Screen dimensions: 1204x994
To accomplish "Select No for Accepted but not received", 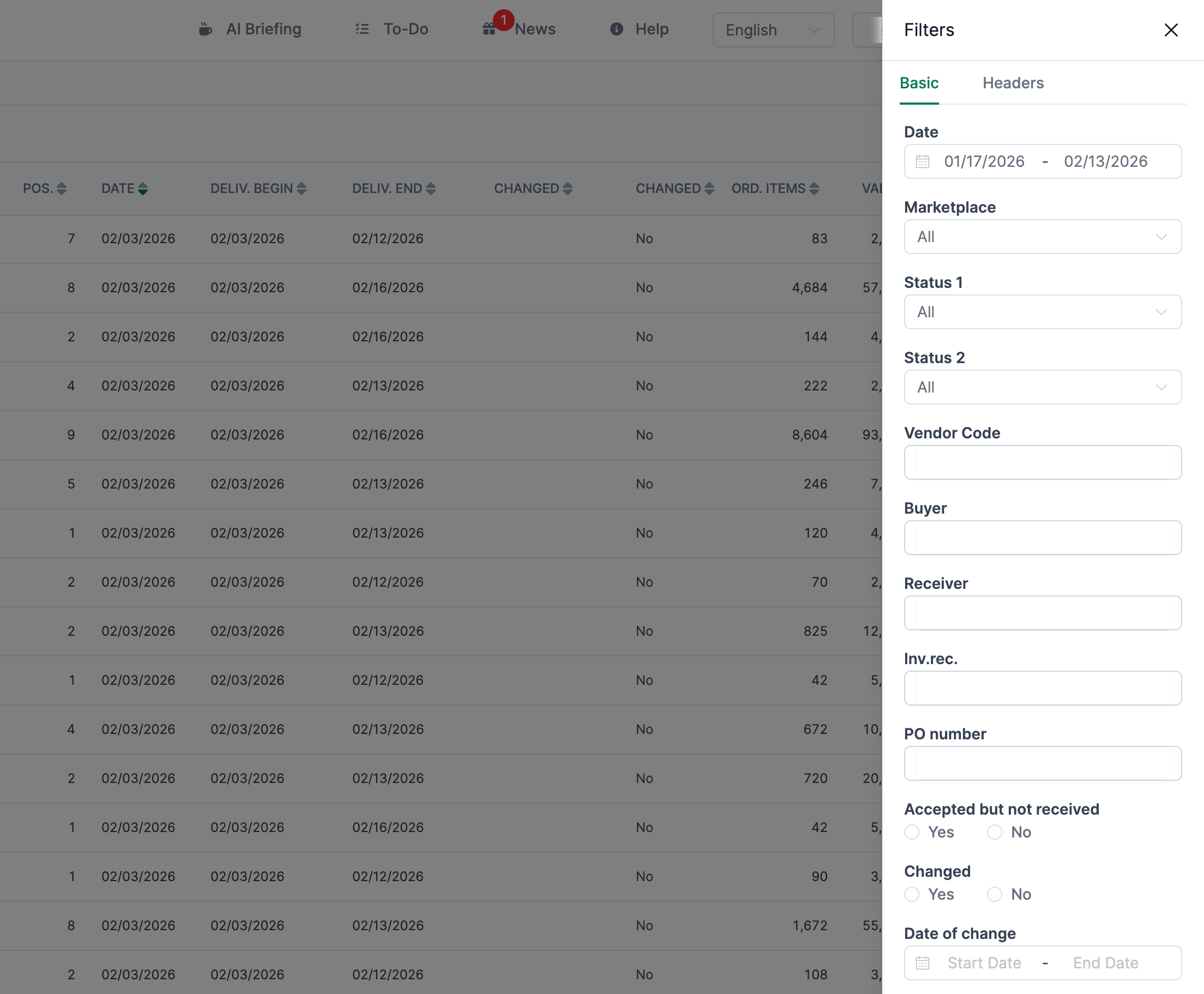I will pyautogui.click(x=994, y=833).
